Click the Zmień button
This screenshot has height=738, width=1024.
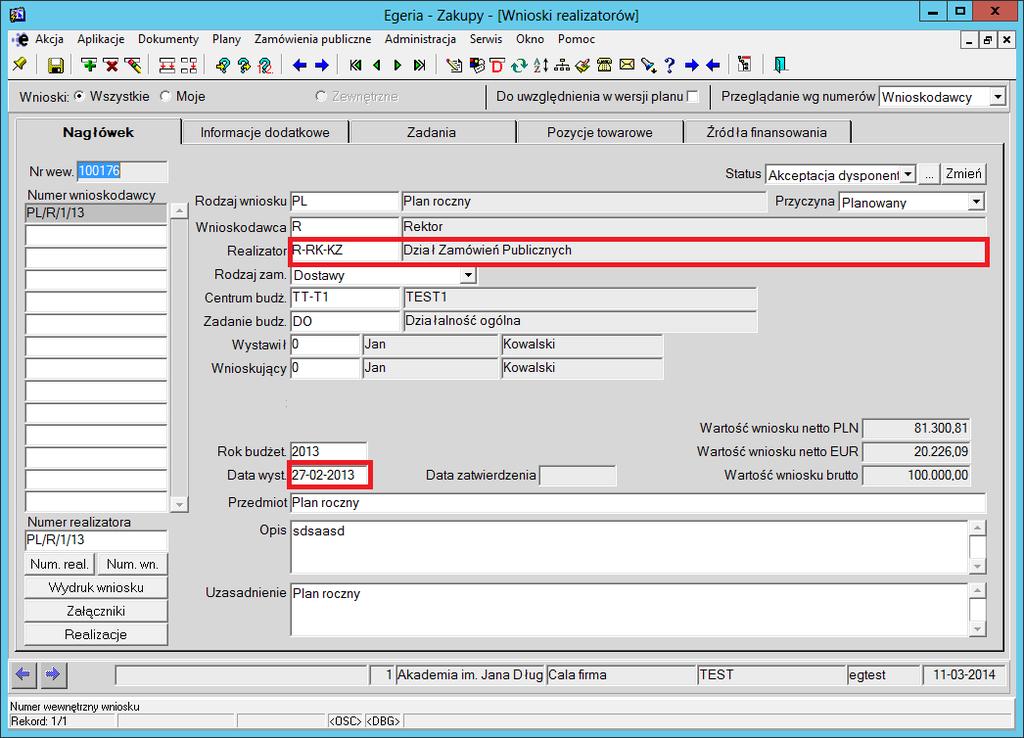[x=963, y=174]
